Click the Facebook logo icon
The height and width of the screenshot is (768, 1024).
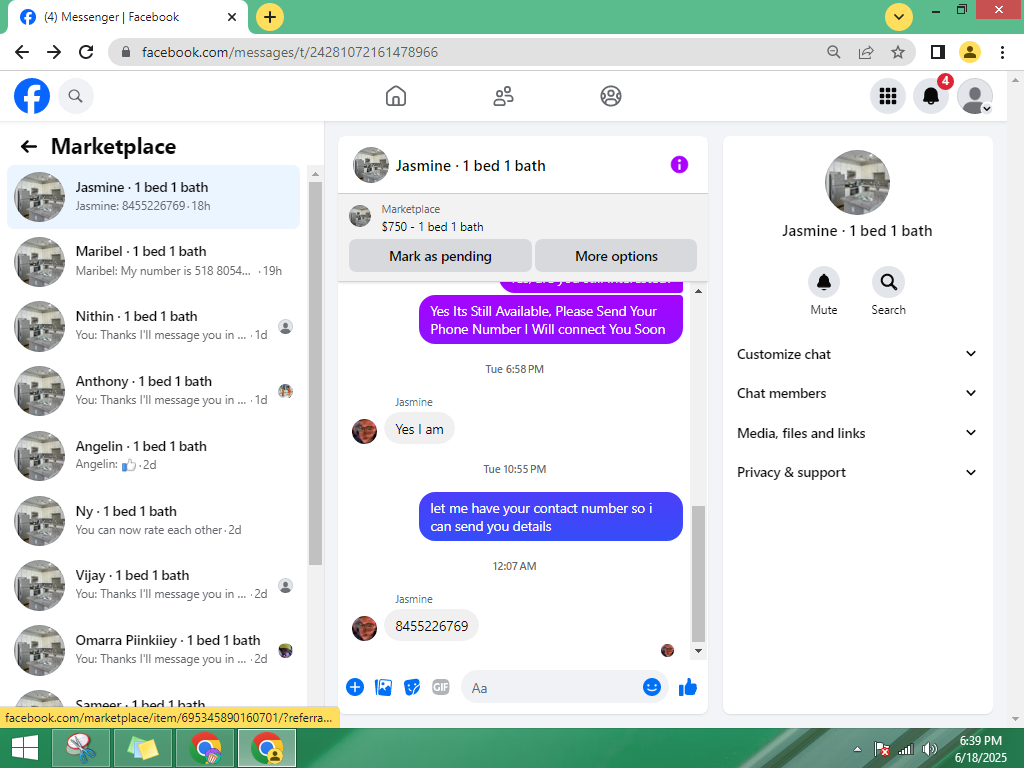[32, 96]
